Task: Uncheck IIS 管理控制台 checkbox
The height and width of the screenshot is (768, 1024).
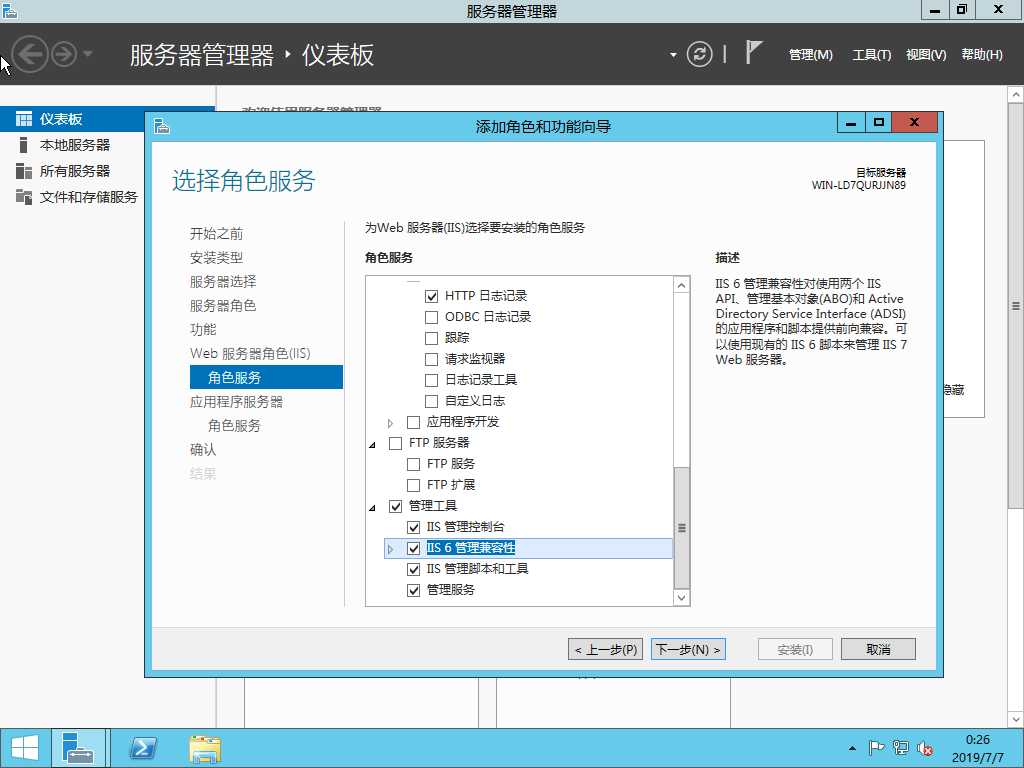Action: [413, 527]
